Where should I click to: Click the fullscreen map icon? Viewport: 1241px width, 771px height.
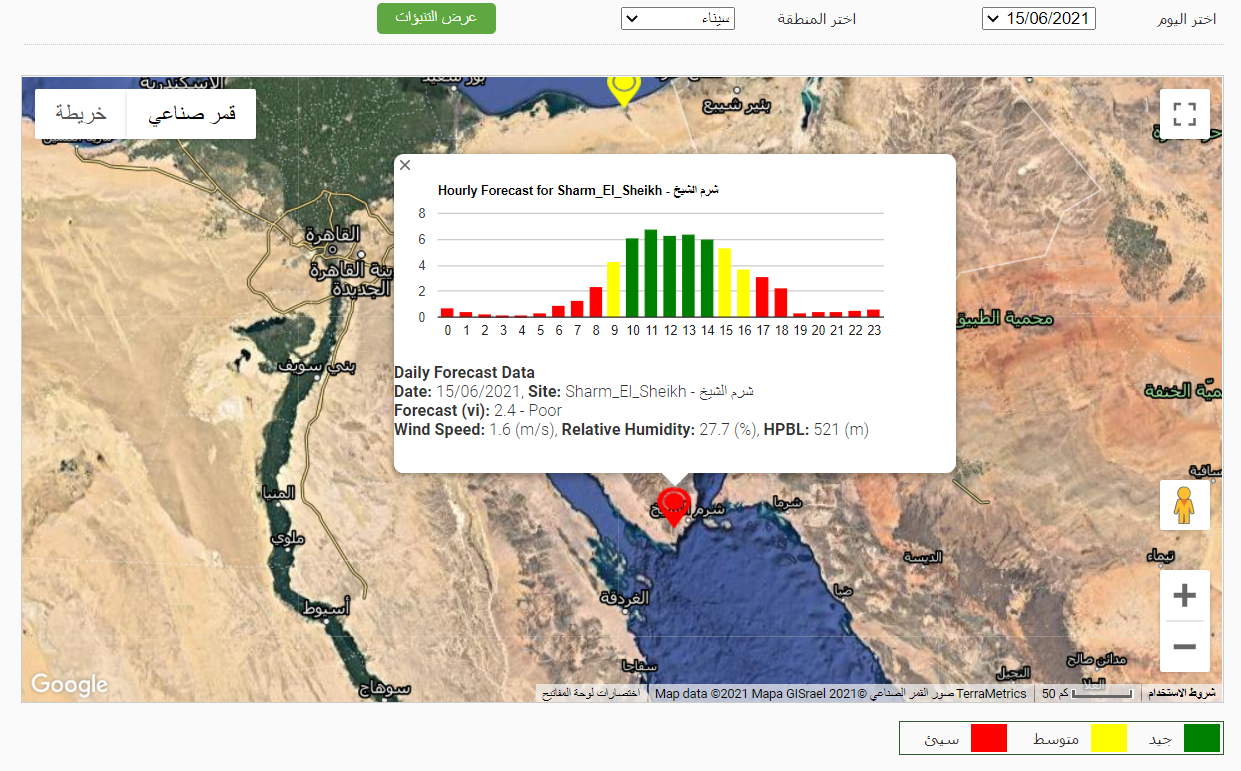[1184, 114]
